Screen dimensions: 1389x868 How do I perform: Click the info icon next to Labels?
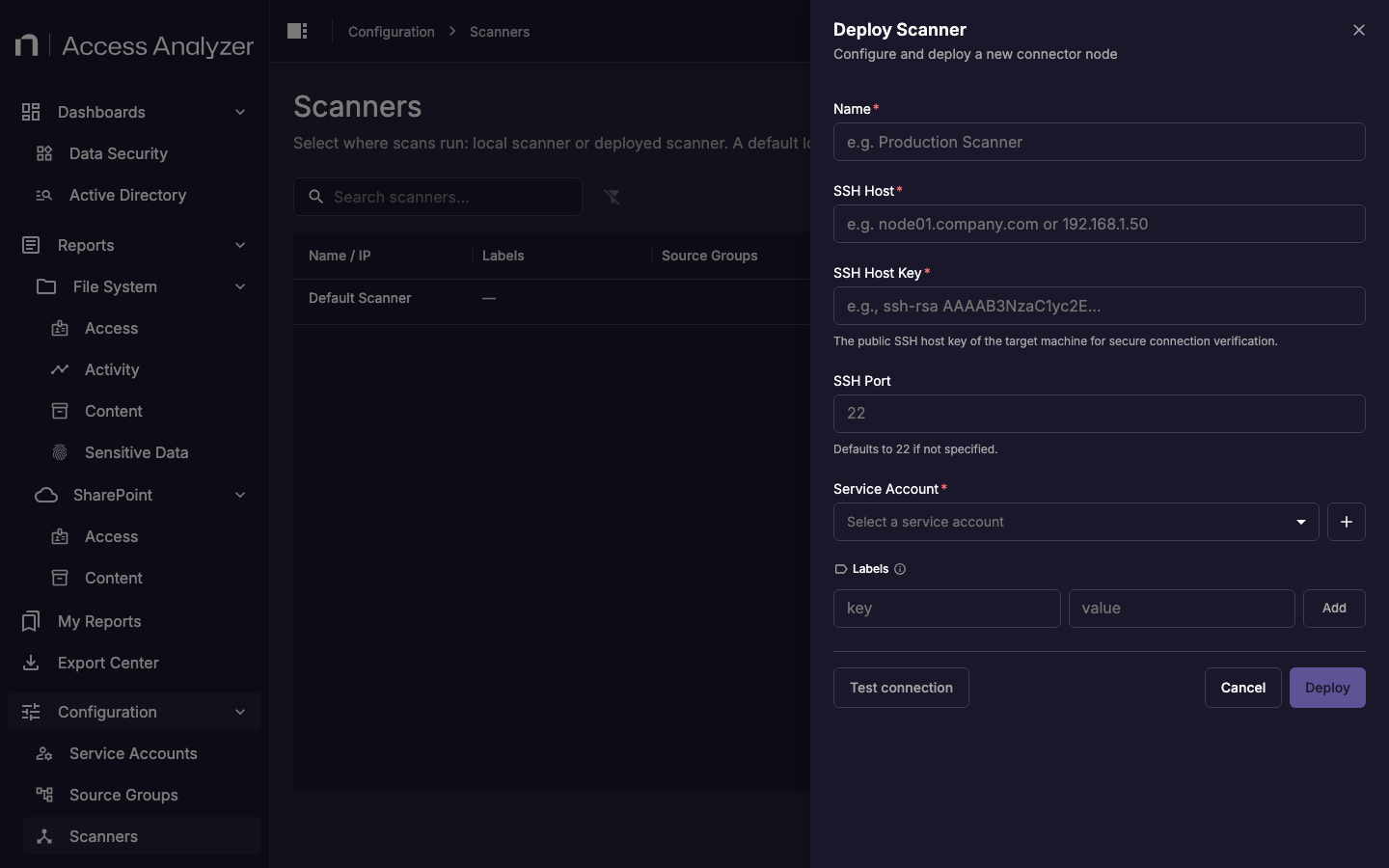click(x=900, y=569)
